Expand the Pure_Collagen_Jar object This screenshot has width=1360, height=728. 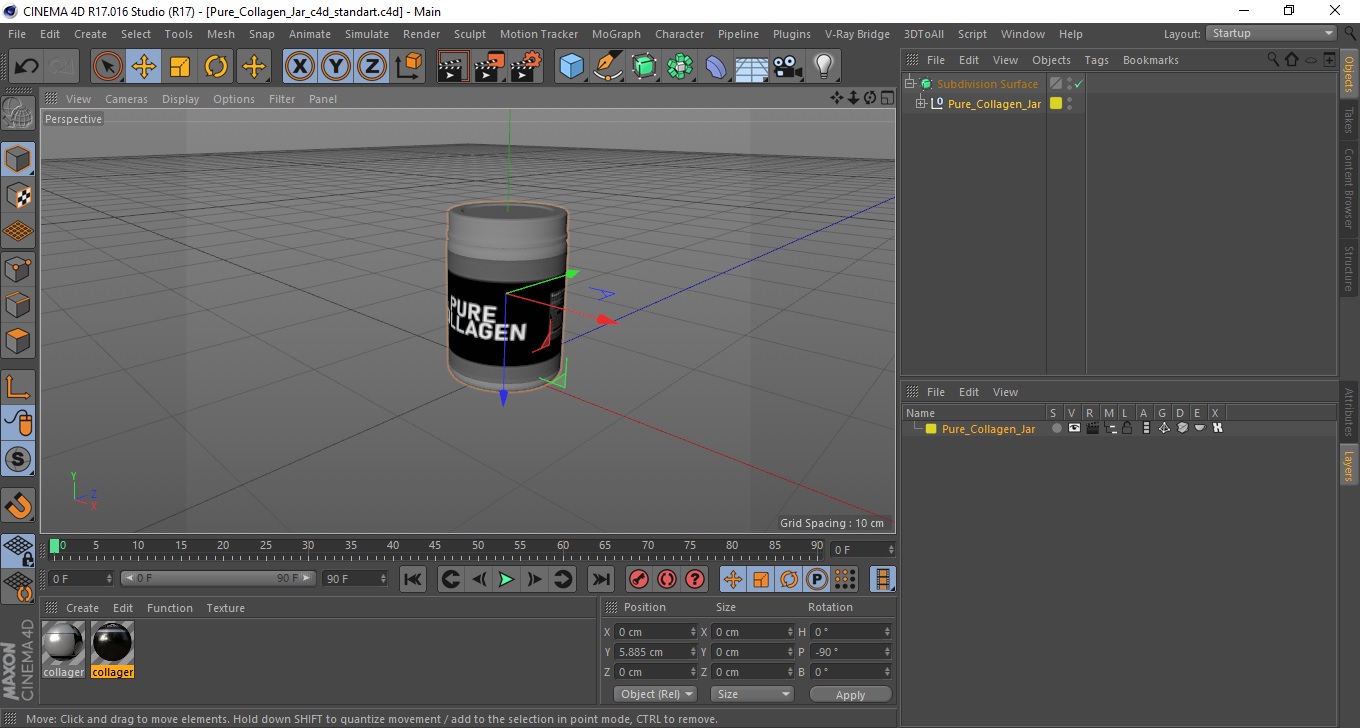point(921,104)
